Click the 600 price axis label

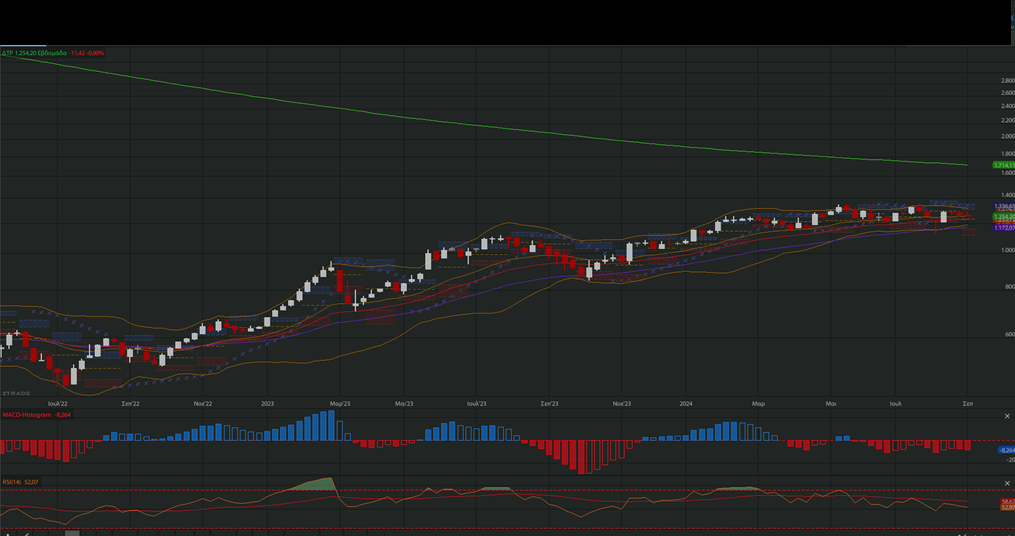point(1010,334)
